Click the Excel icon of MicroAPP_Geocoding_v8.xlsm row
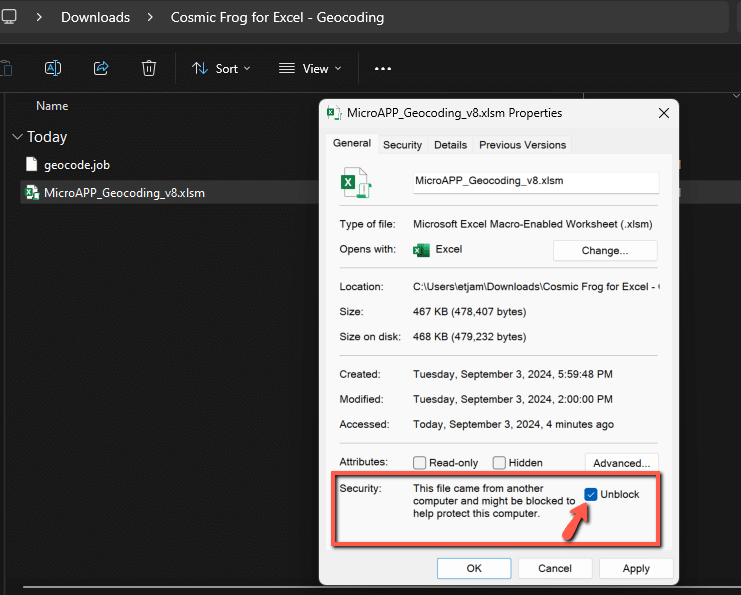 32,192
